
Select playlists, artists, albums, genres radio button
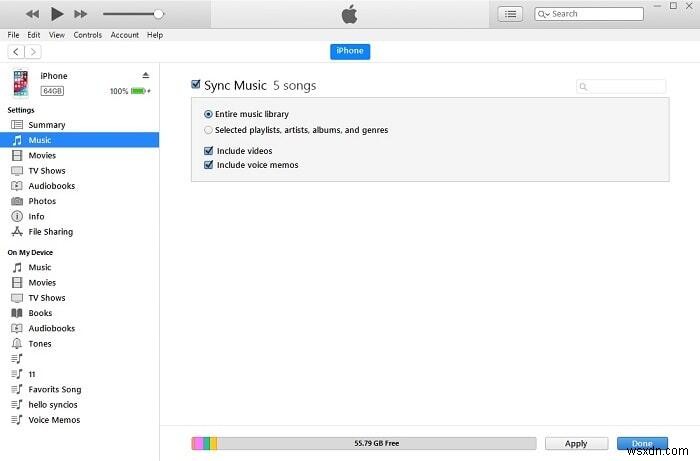point(208,130)
